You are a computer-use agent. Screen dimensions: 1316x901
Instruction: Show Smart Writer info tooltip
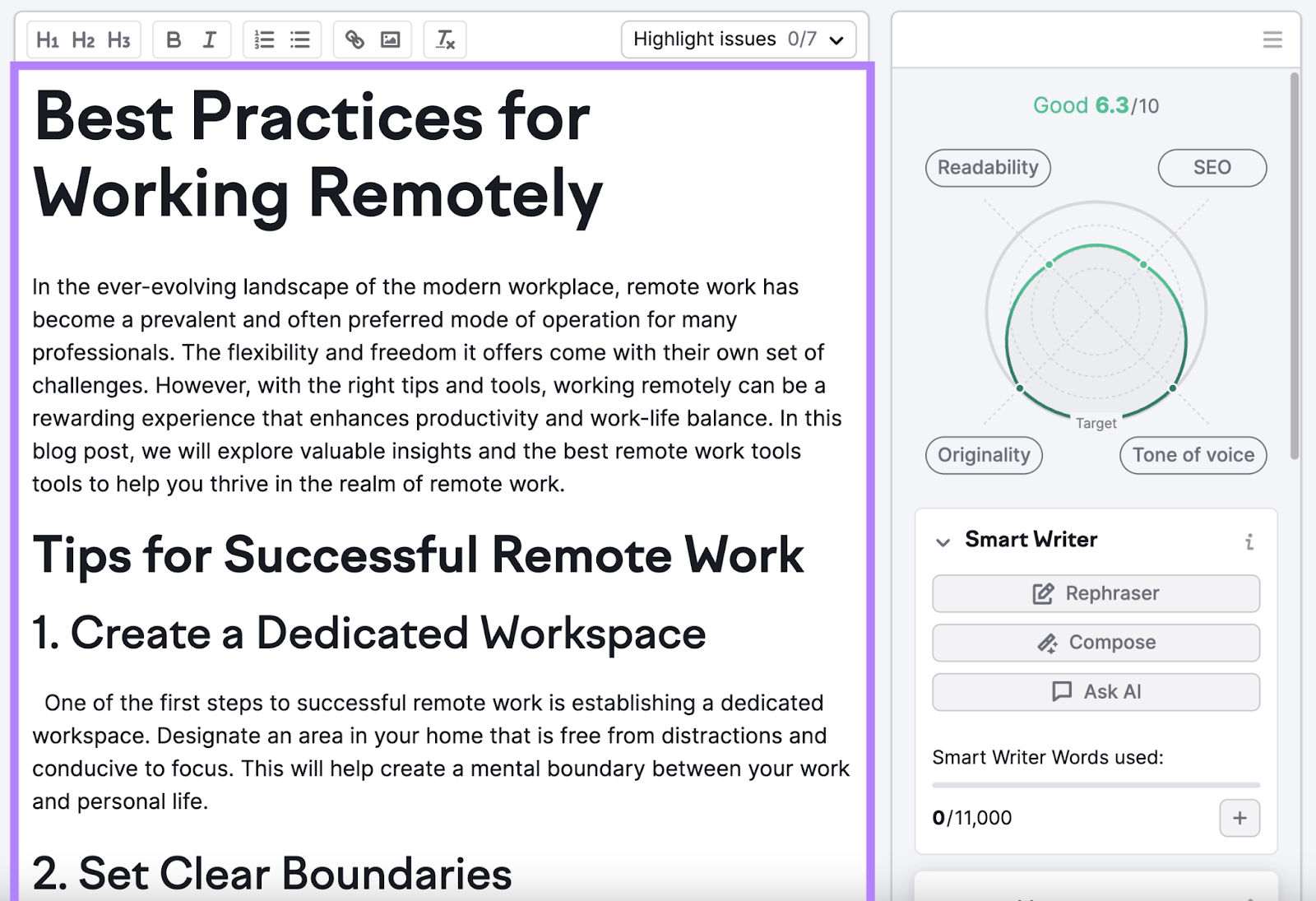(x=1249, y=541)
